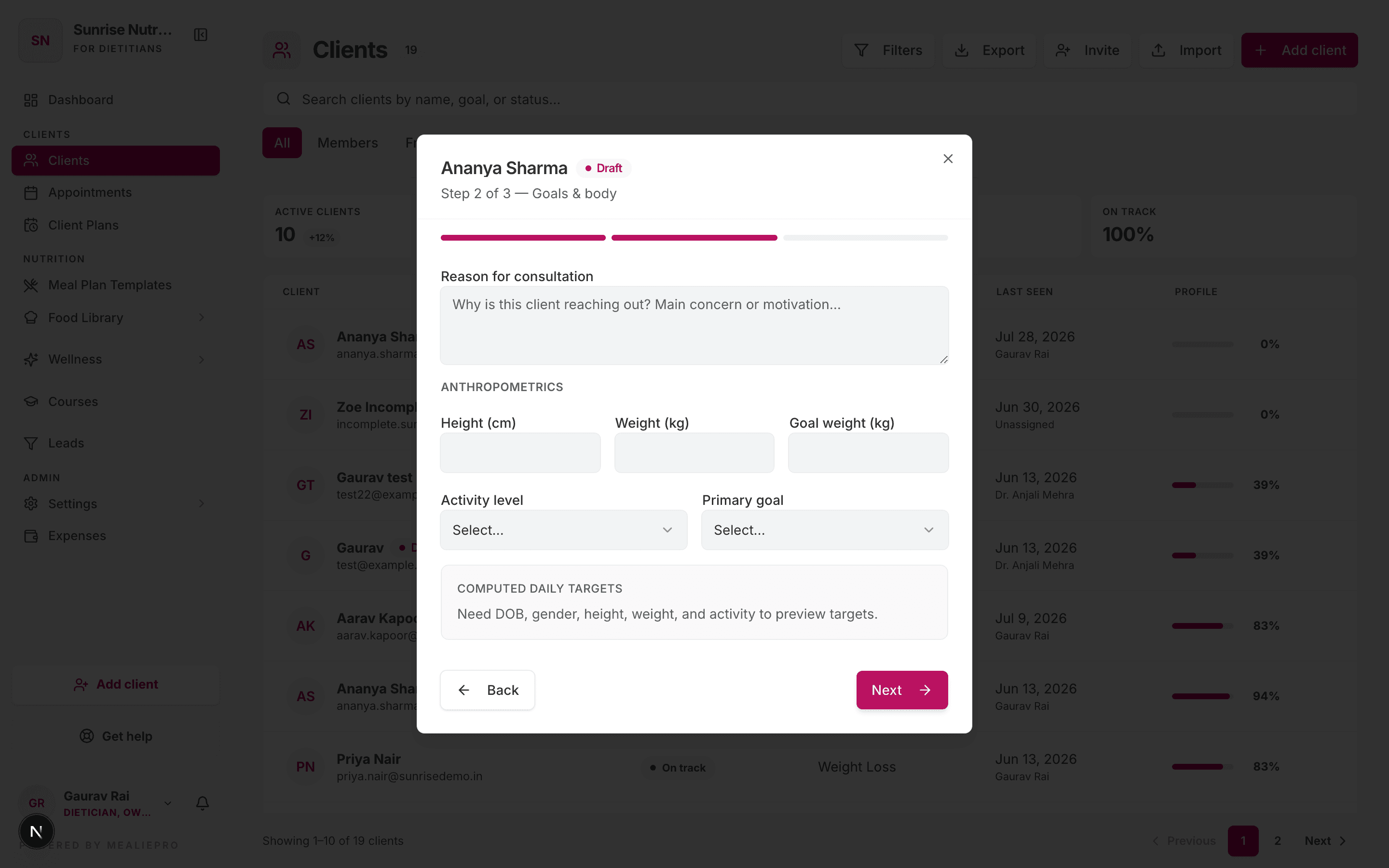
Task: Click the SN workspace logo
Action: click(x=40, y=40)
